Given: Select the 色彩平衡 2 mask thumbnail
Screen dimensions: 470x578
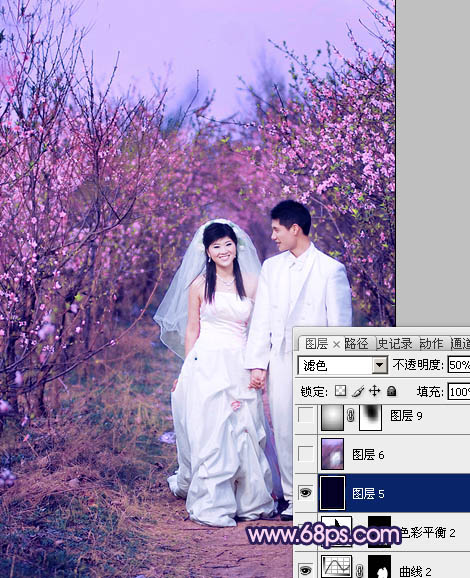Looking at the screenshot, I should tap(380, 532).
